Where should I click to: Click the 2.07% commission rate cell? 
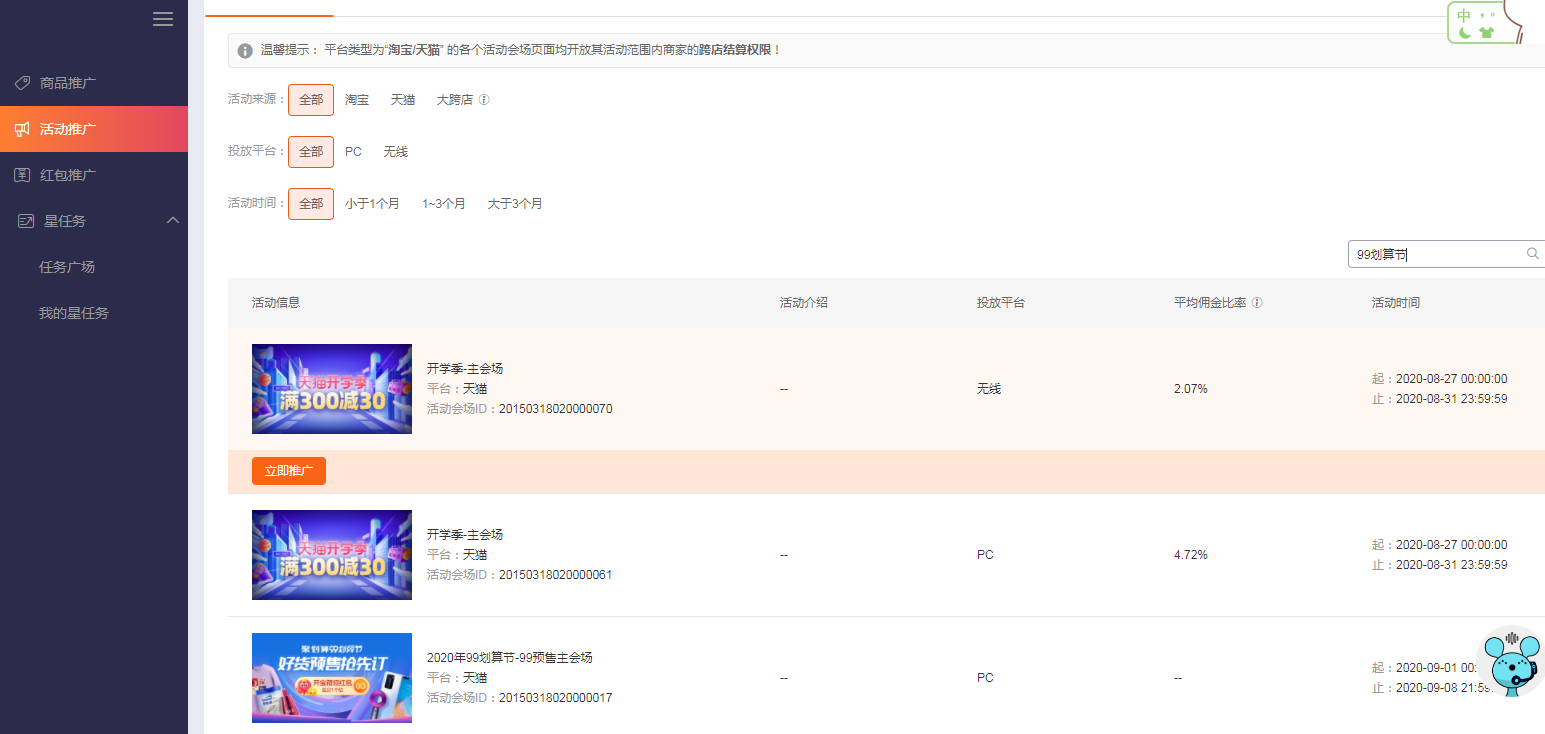[1191, 389]
